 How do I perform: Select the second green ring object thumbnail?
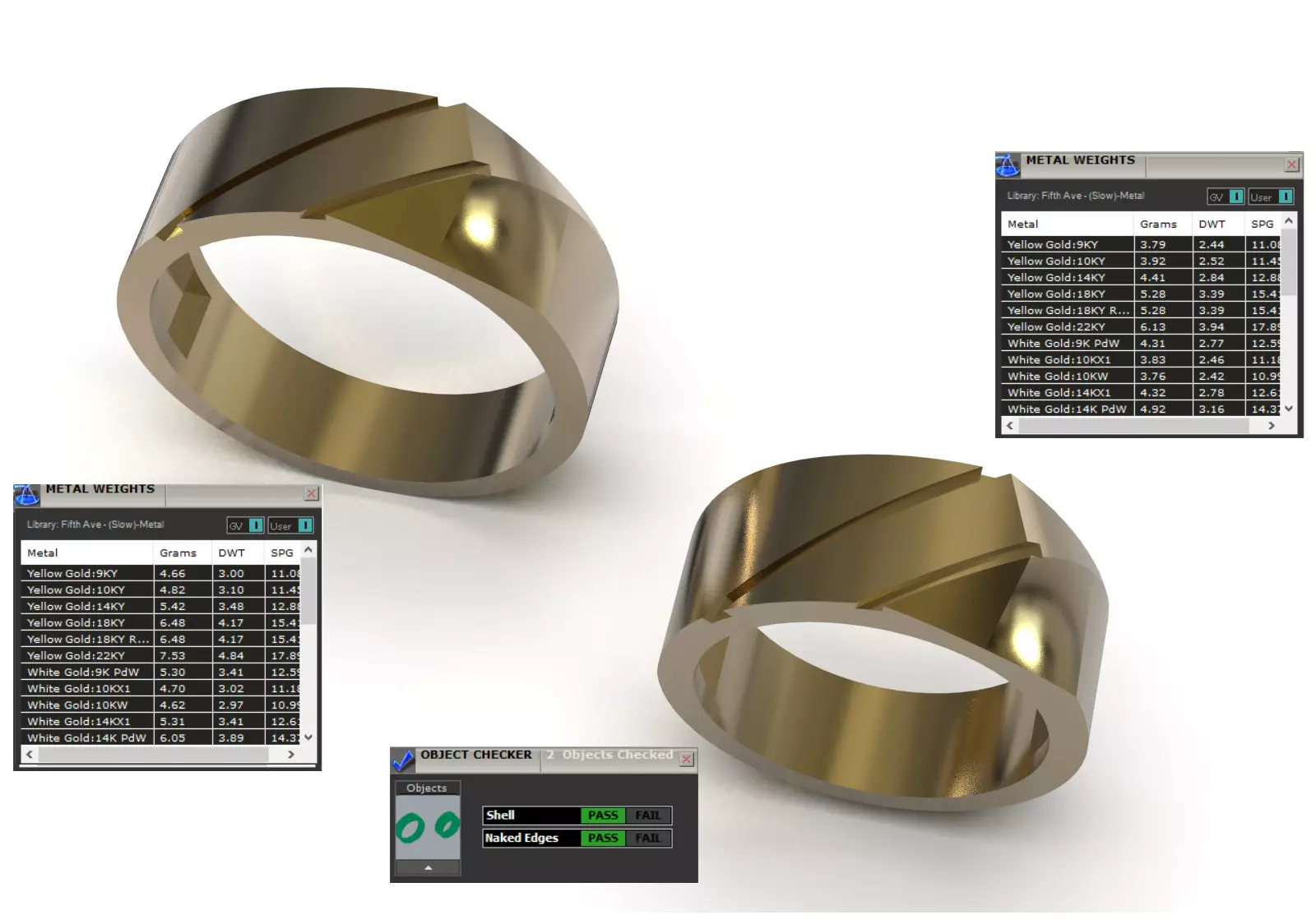447,825
